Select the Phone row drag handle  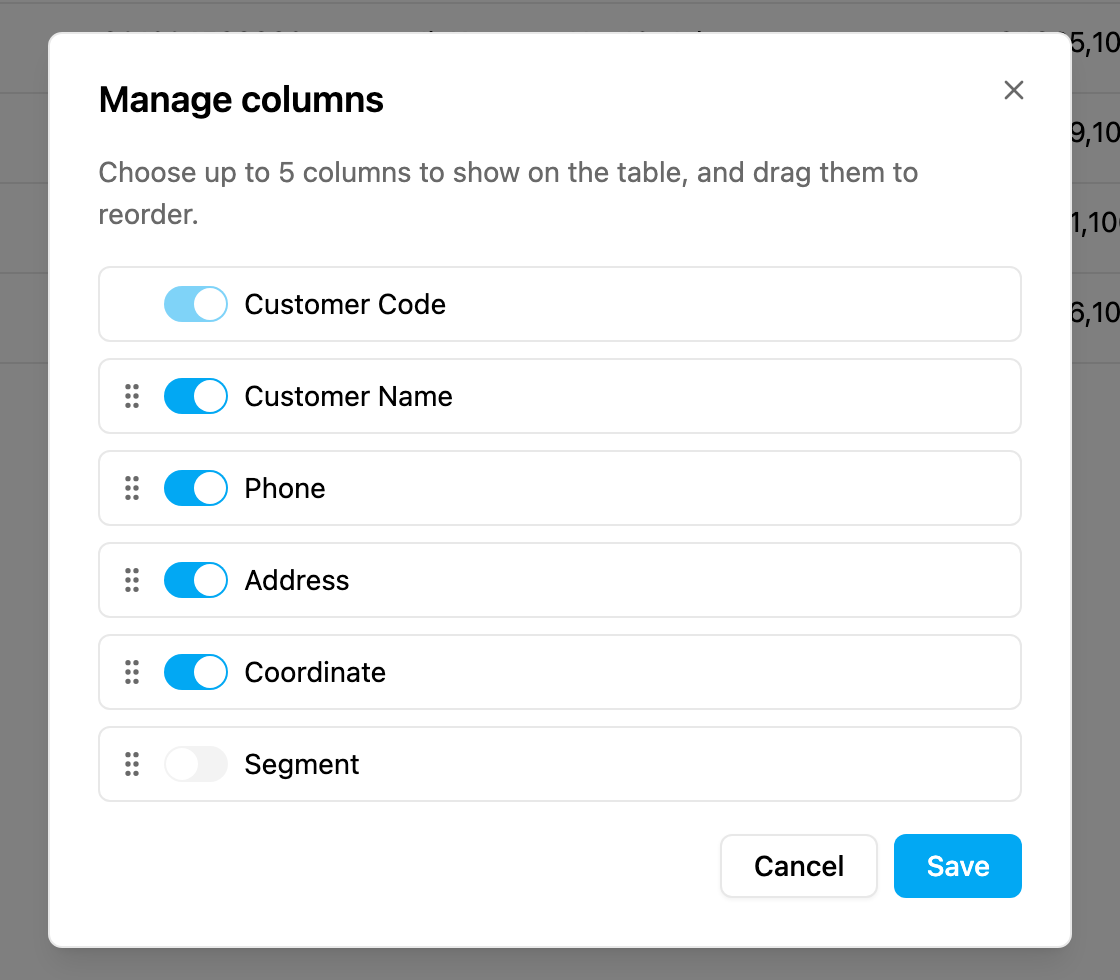(132, 489)
